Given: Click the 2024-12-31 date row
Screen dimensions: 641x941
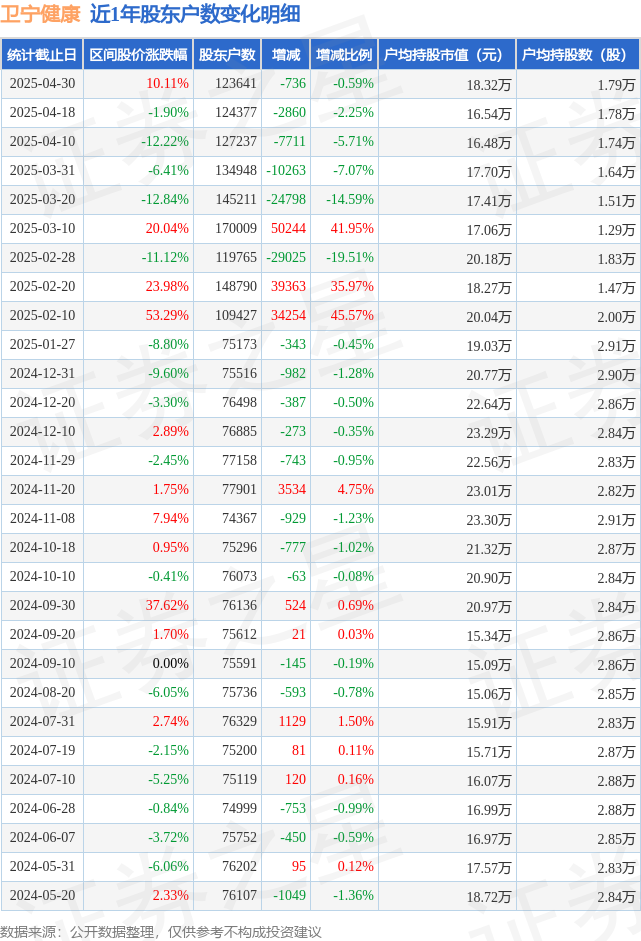Looking at the screenshot, I should click(320, 373).
